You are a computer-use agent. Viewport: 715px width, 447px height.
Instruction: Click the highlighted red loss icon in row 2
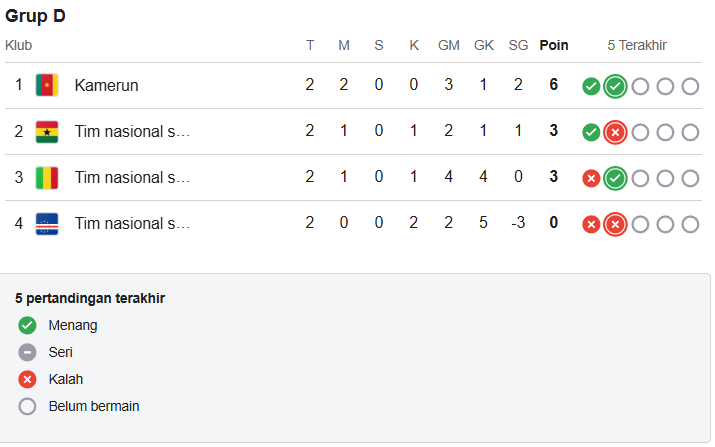(x=615, y=132)
